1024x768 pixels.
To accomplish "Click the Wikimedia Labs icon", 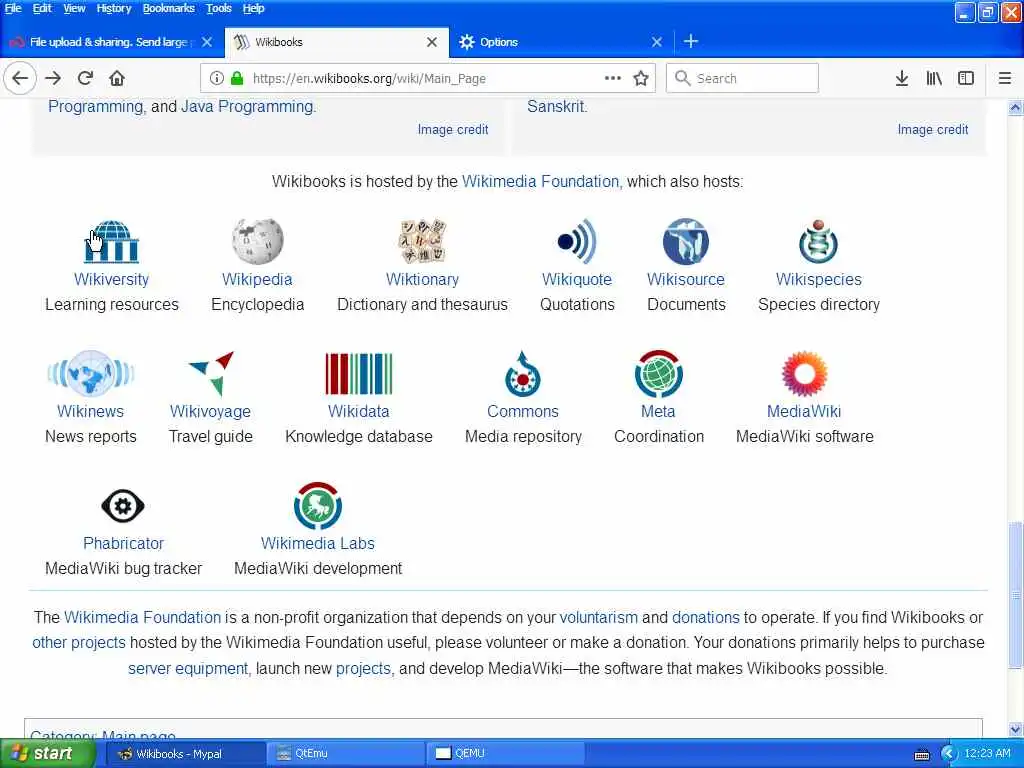I will click(318, 505).
